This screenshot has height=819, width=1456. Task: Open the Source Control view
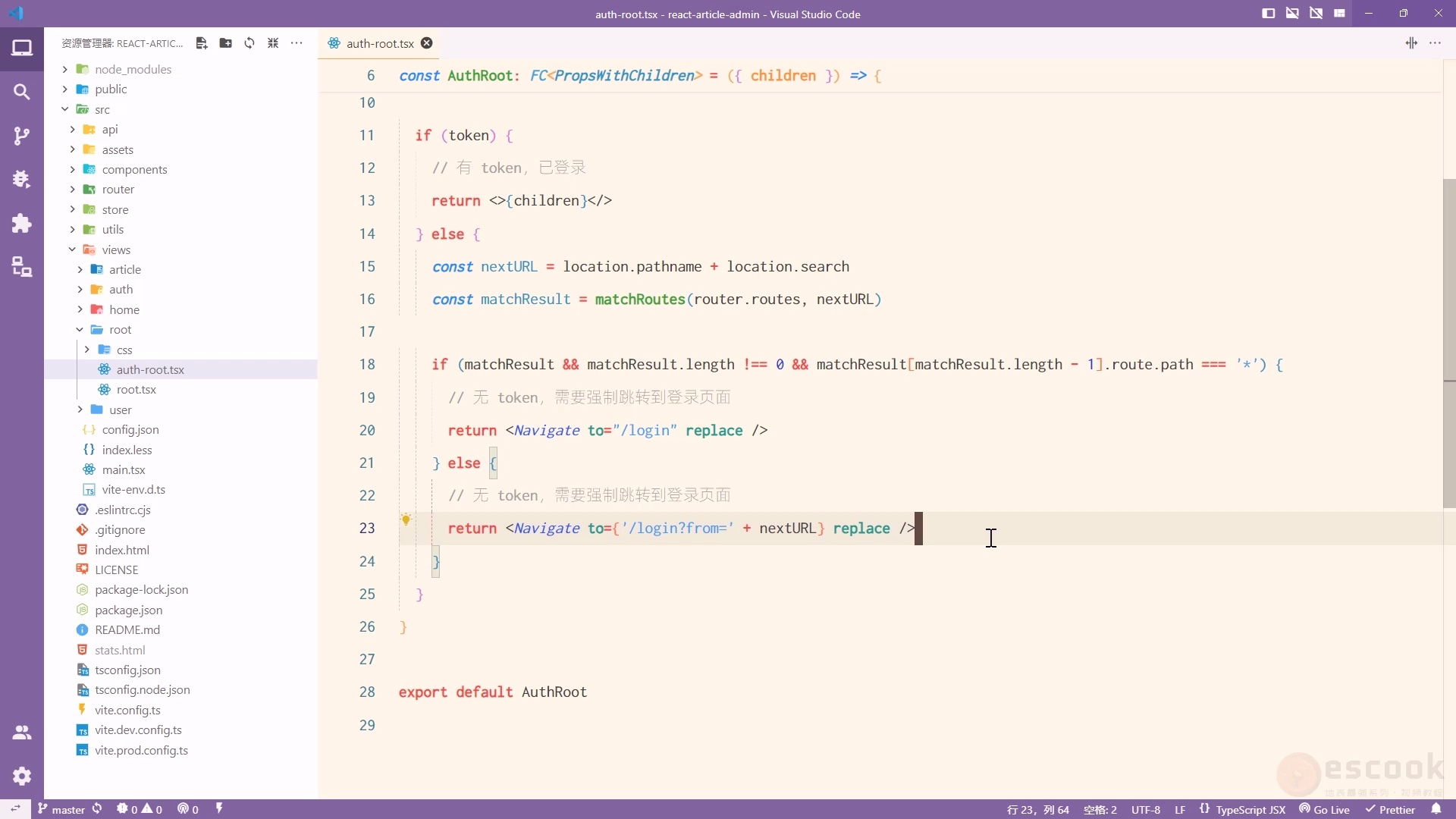pos(22,136)
